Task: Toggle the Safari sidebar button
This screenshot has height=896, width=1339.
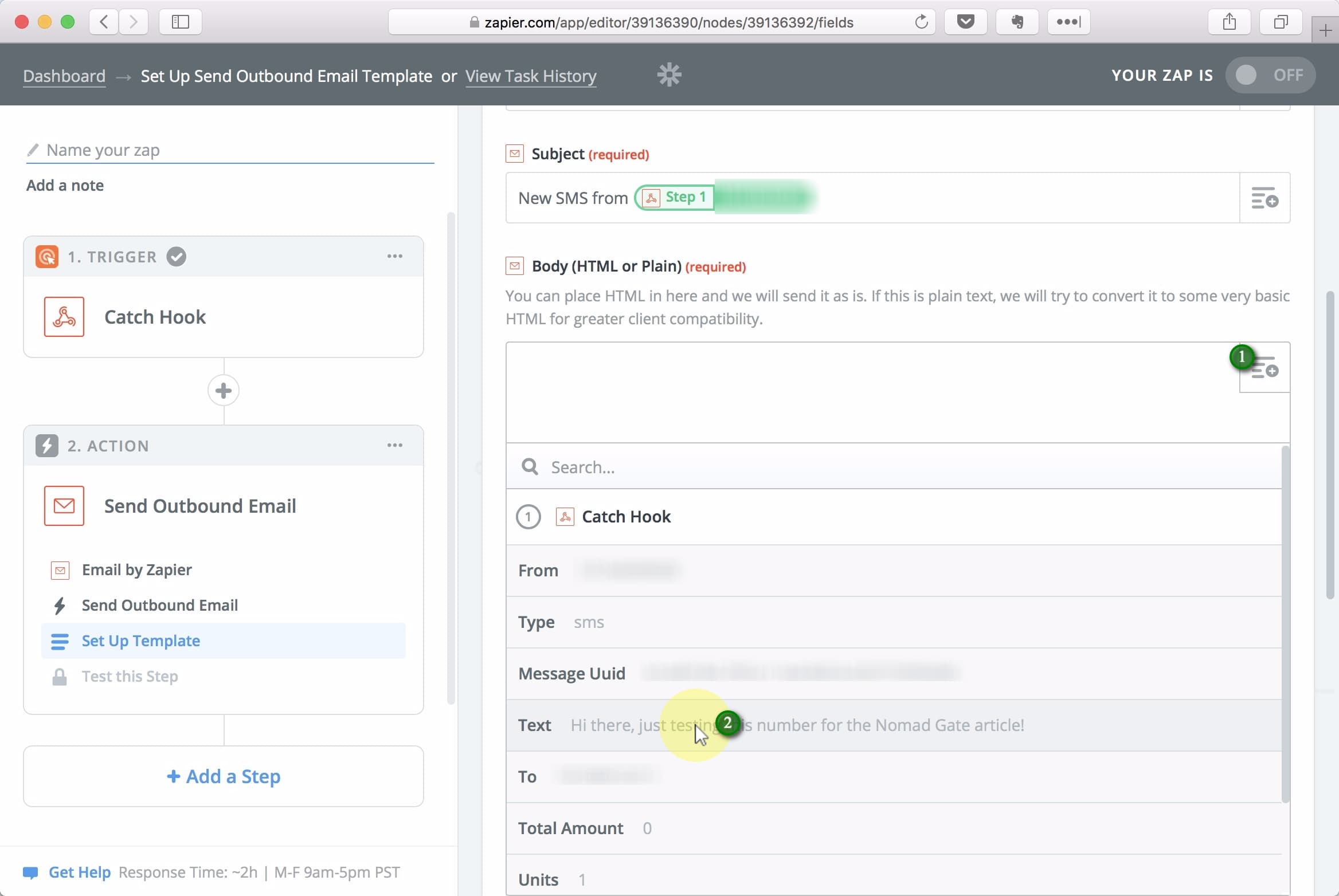Action: click(x=180, y=22)
